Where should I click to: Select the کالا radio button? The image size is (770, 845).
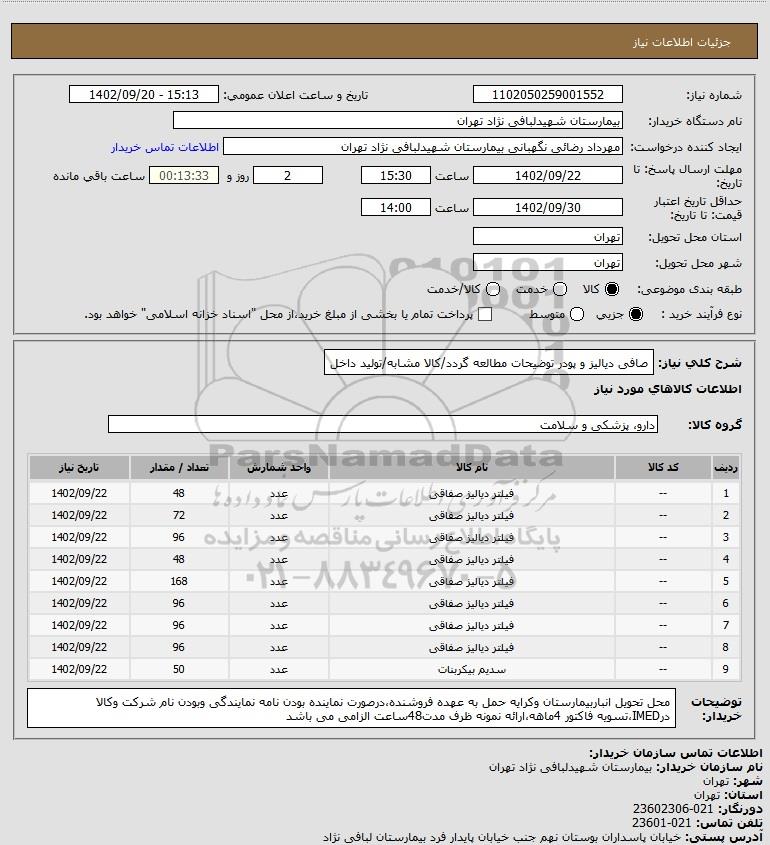(x=612, y=289)
